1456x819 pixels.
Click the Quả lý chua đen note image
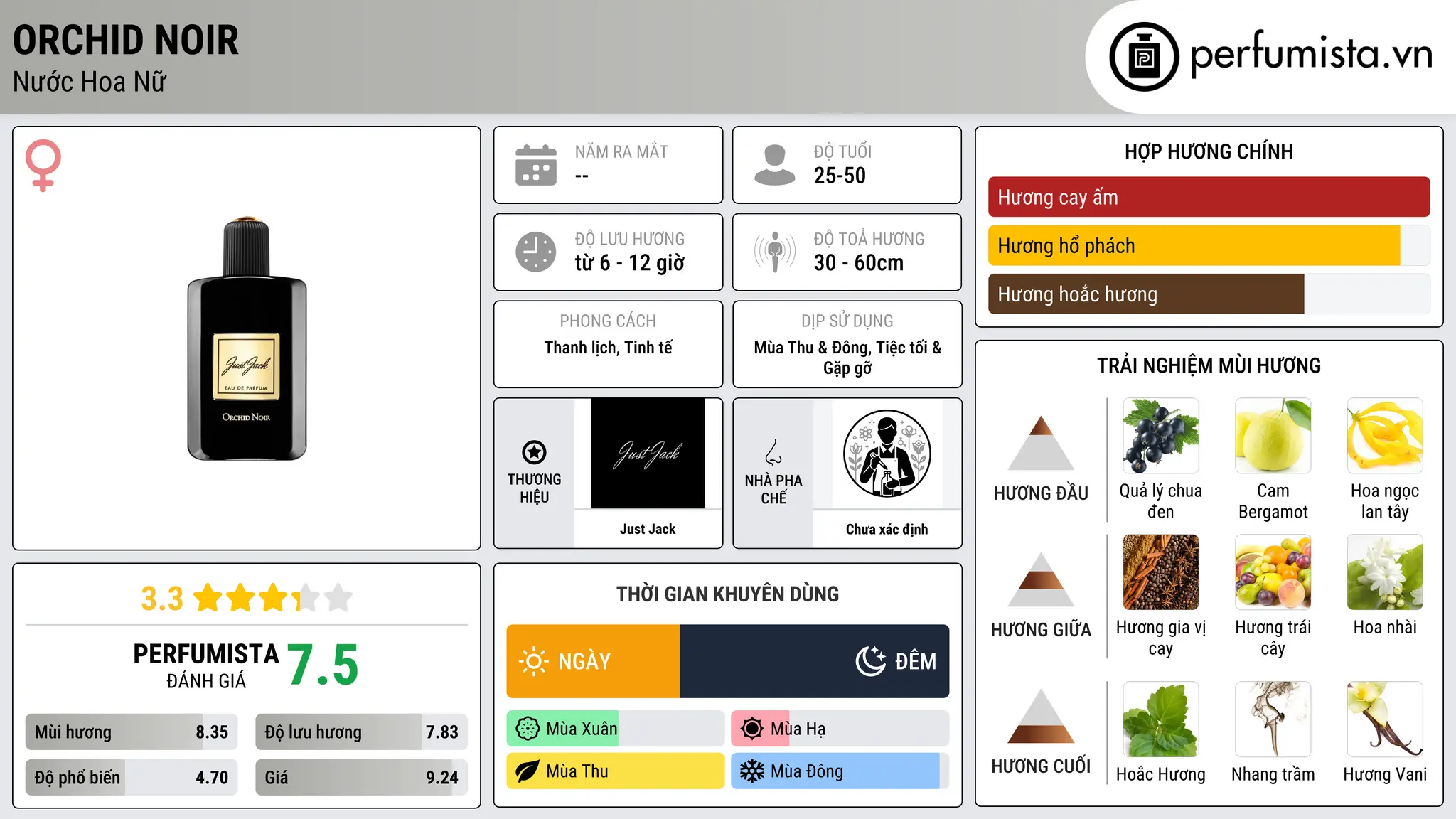[1161, 436]
